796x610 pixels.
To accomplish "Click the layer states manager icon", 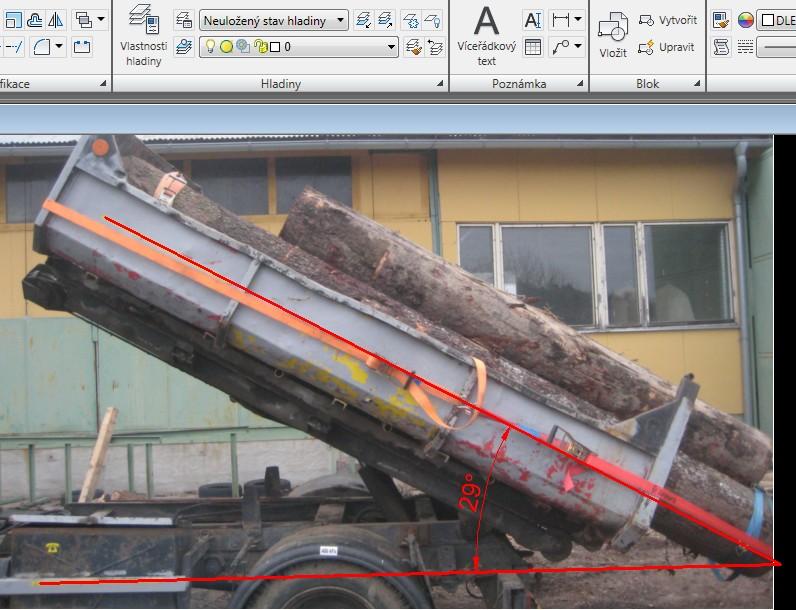I will coord(183,20).
